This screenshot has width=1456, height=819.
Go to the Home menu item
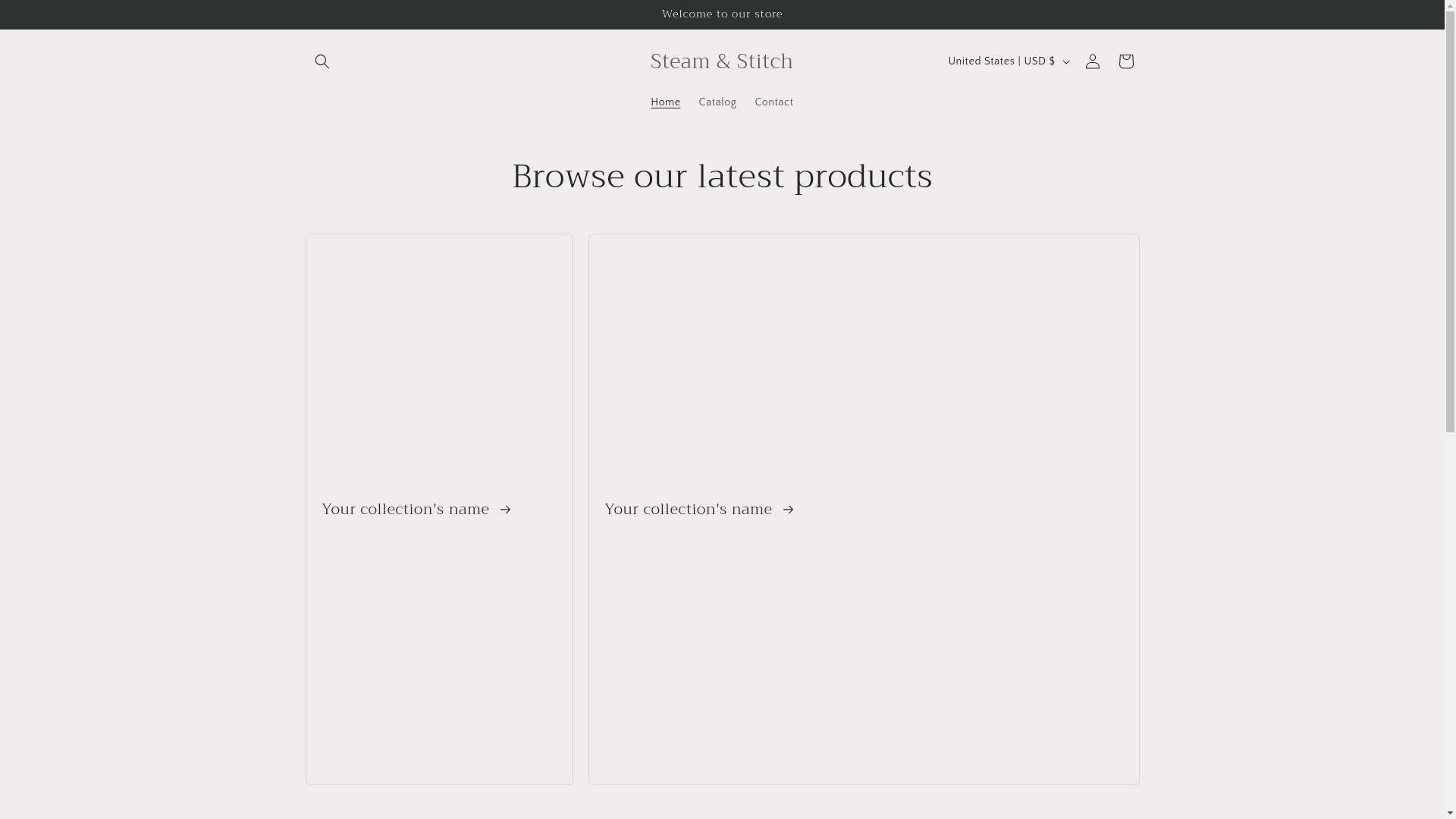(x=665, y=102)
